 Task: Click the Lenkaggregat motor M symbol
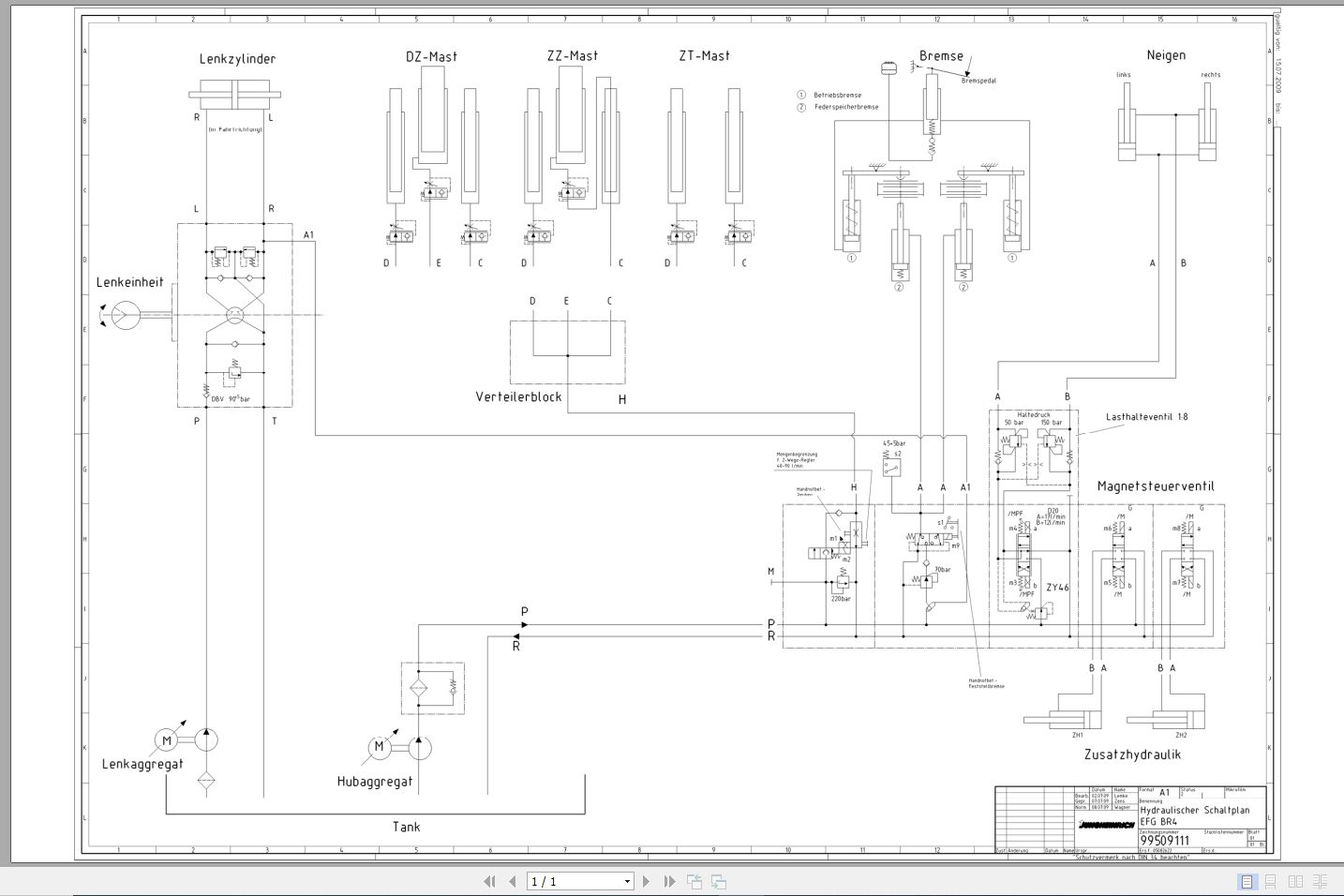[x=167, y=740]
